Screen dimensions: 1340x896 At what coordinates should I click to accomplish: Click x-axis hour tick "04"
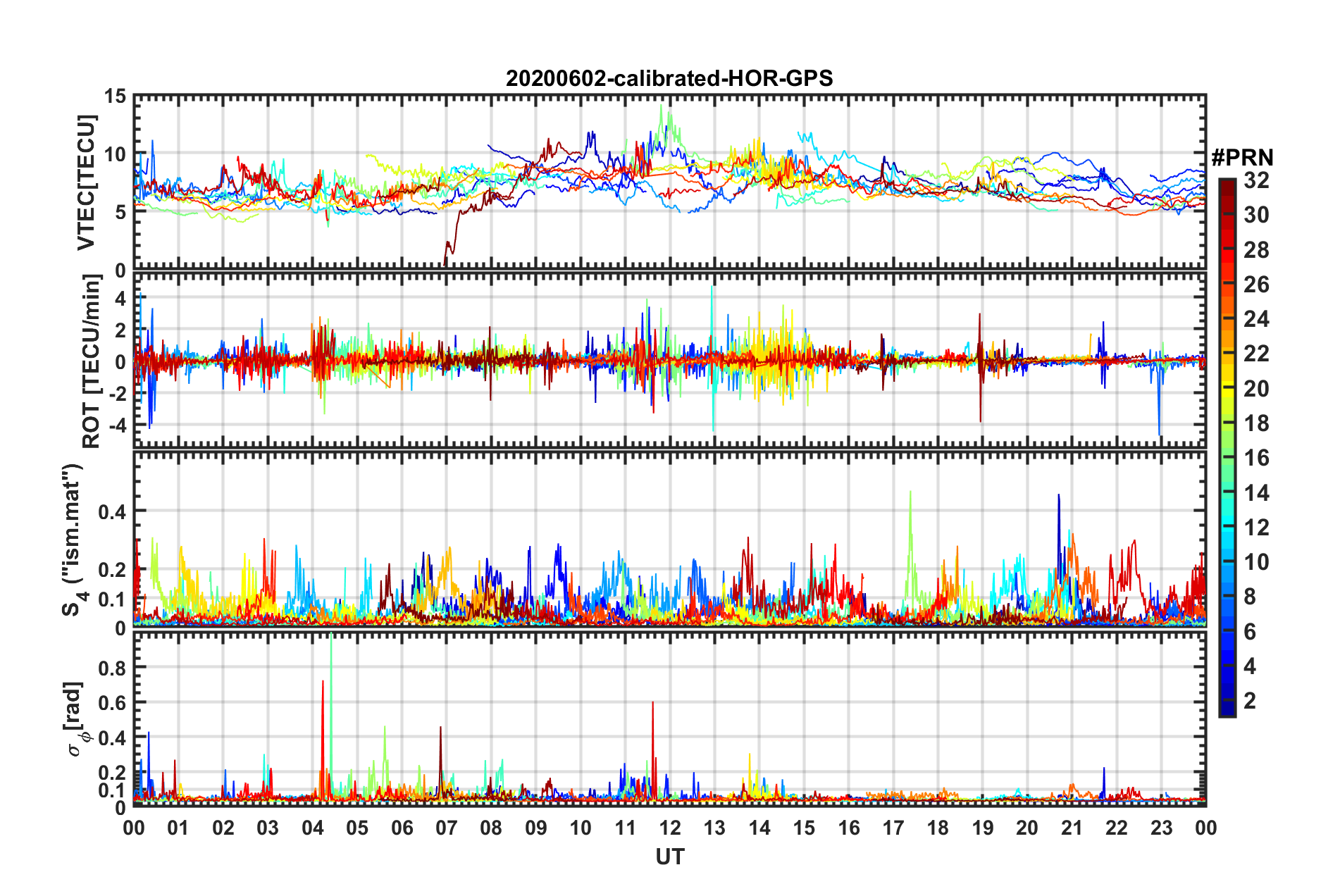(313, 828)
